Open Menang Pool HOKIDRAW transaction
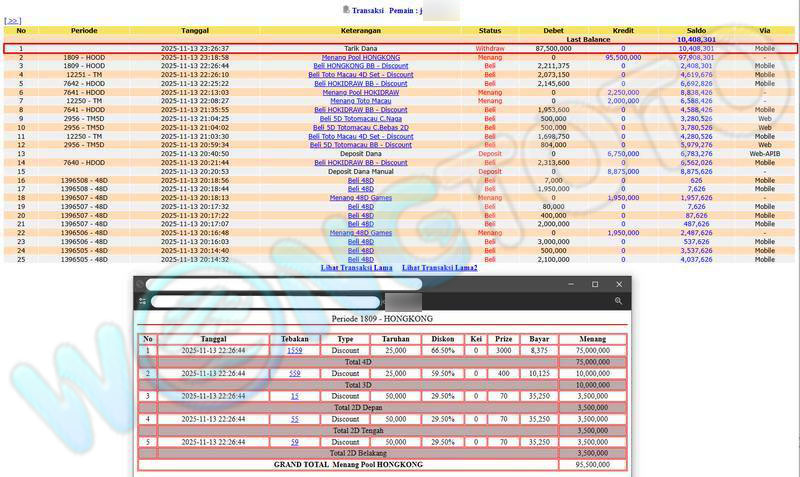 (361, 92)
